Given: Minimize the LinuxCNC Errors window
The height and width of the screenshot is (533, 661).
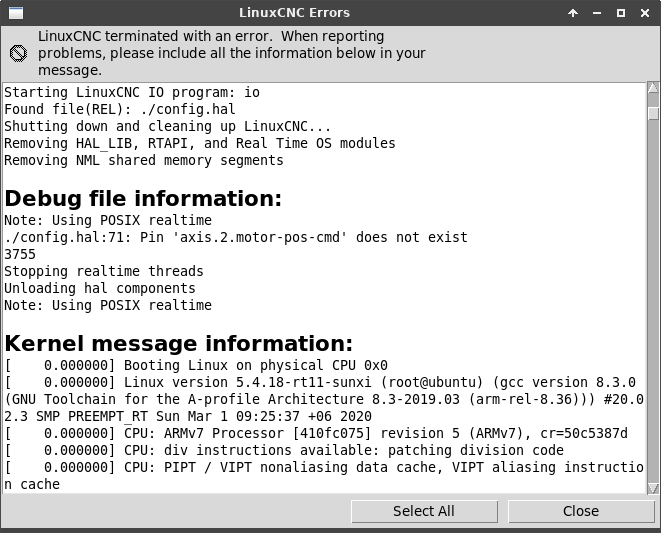Looking at the screenshot, I should (597, 13).
